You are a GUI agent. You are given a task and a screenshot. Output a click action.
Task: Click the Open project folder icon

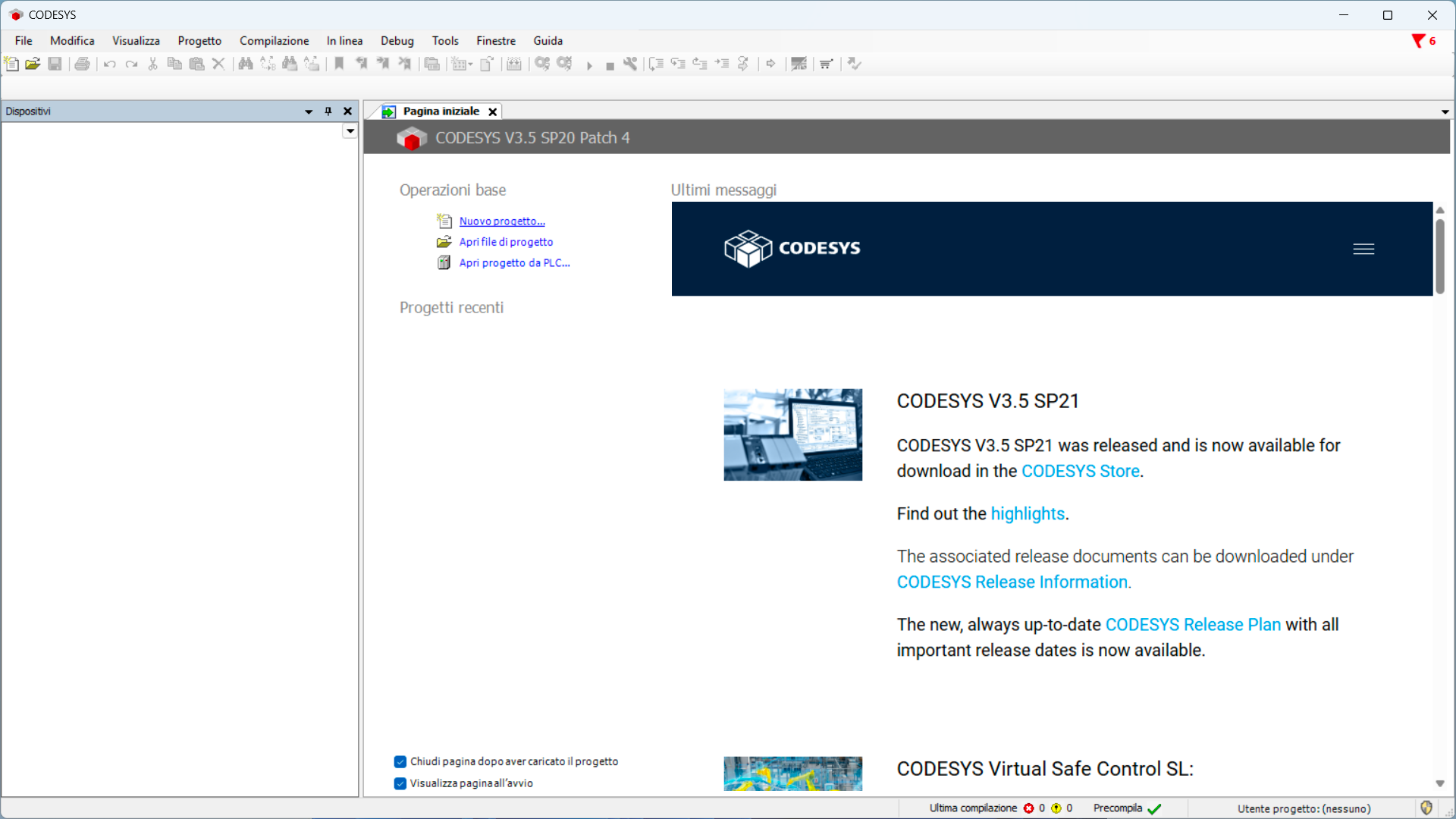click(33, 64)
